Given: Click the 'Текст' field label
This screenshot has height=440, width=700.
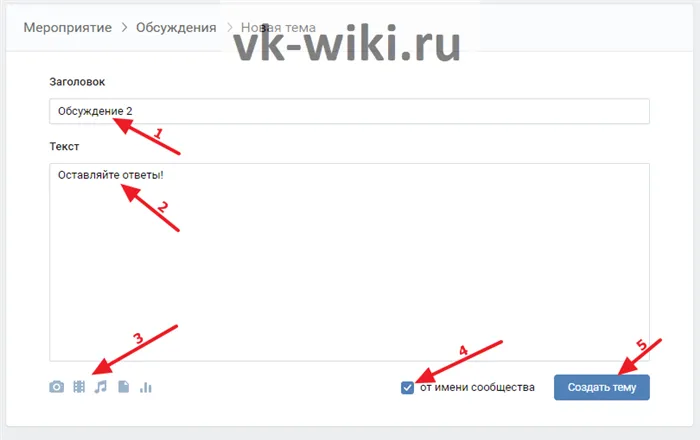Looking at the screenshot, I should coord(64,146).
